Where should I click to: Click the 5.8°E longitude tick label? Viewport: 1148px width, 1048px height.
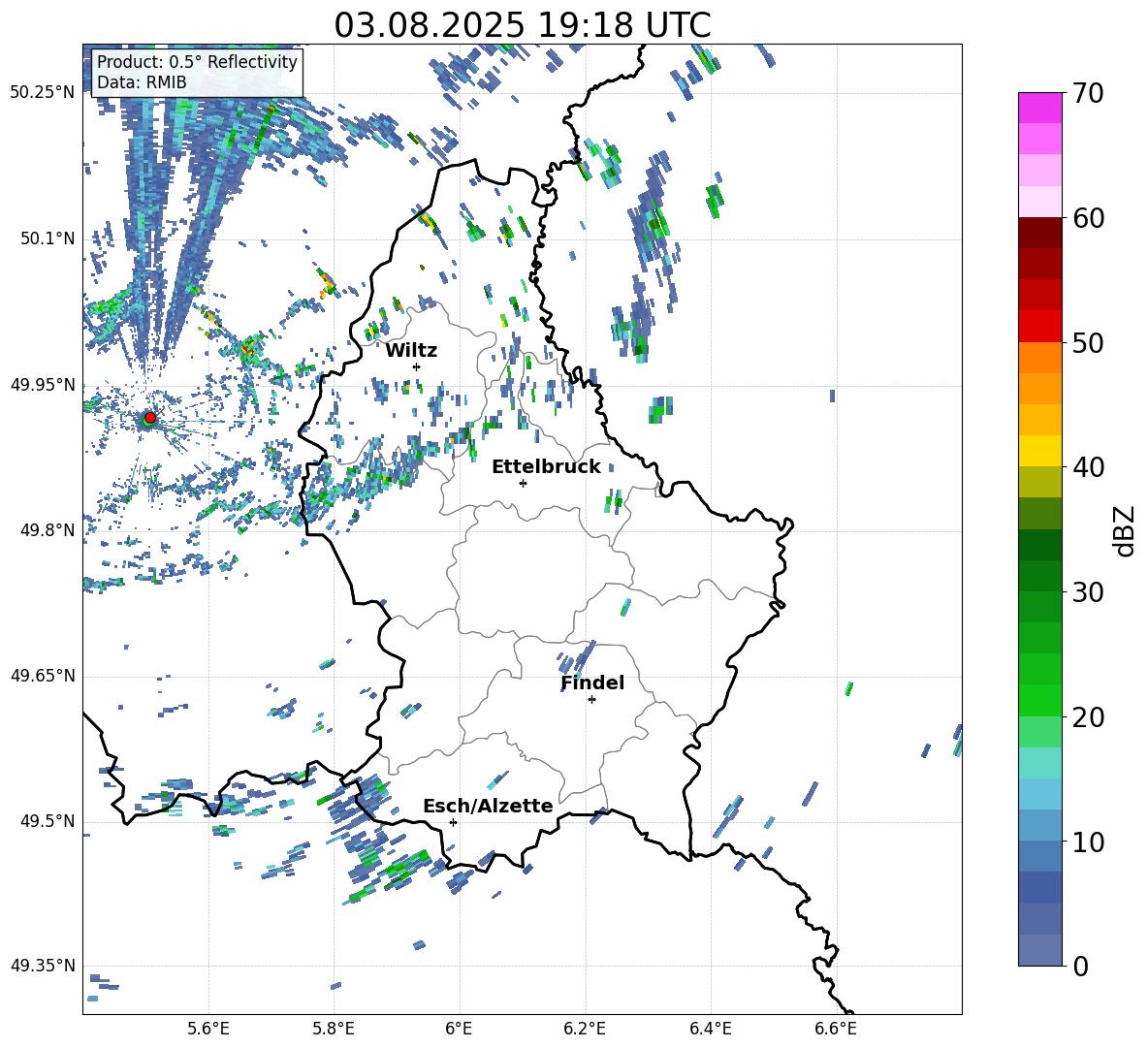(x=334, y=1029)
